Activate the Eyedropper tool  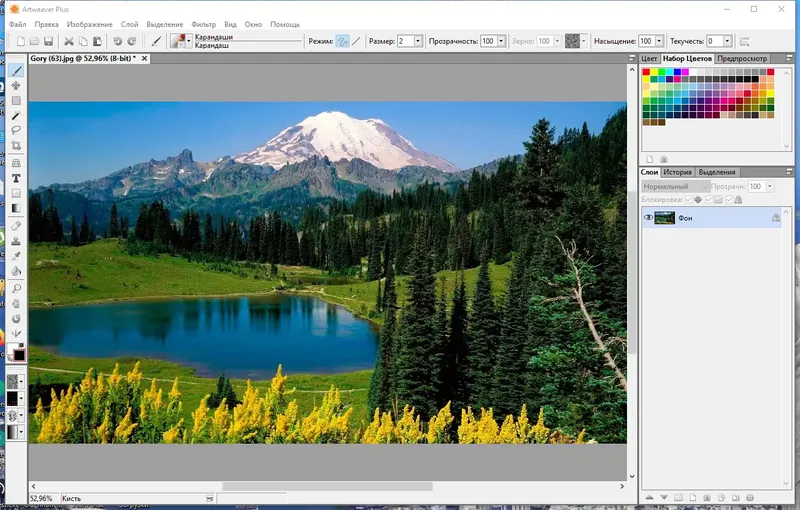coord(16,256)
